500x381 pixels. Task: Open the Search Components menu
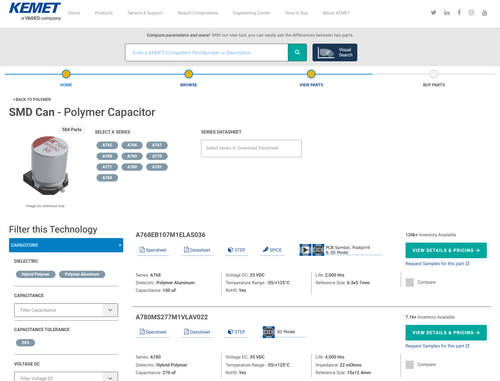coord(198,13)
